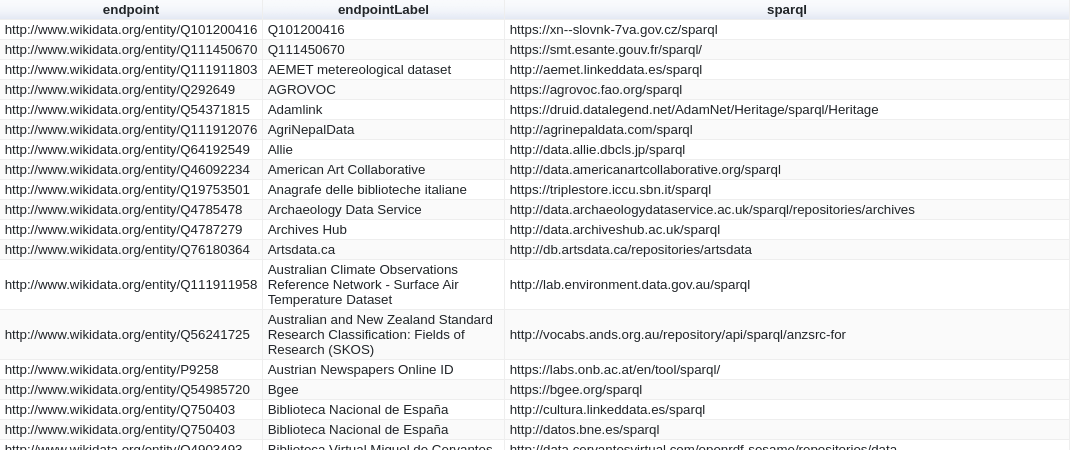
Task: Select the Archaeology Data Service label
Action: (345, 210)
